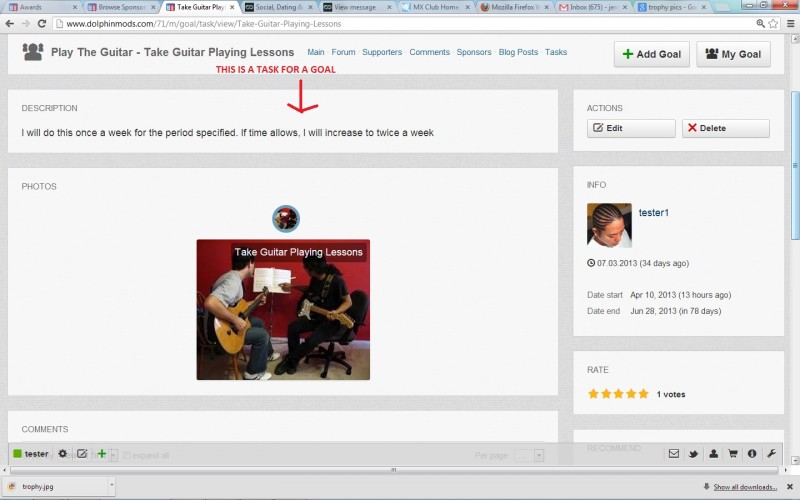The height and width of the screenshot is (500, 800).
Task: Click the wrench tools icon in bottom toolbar
Action: tap(771, 454)
